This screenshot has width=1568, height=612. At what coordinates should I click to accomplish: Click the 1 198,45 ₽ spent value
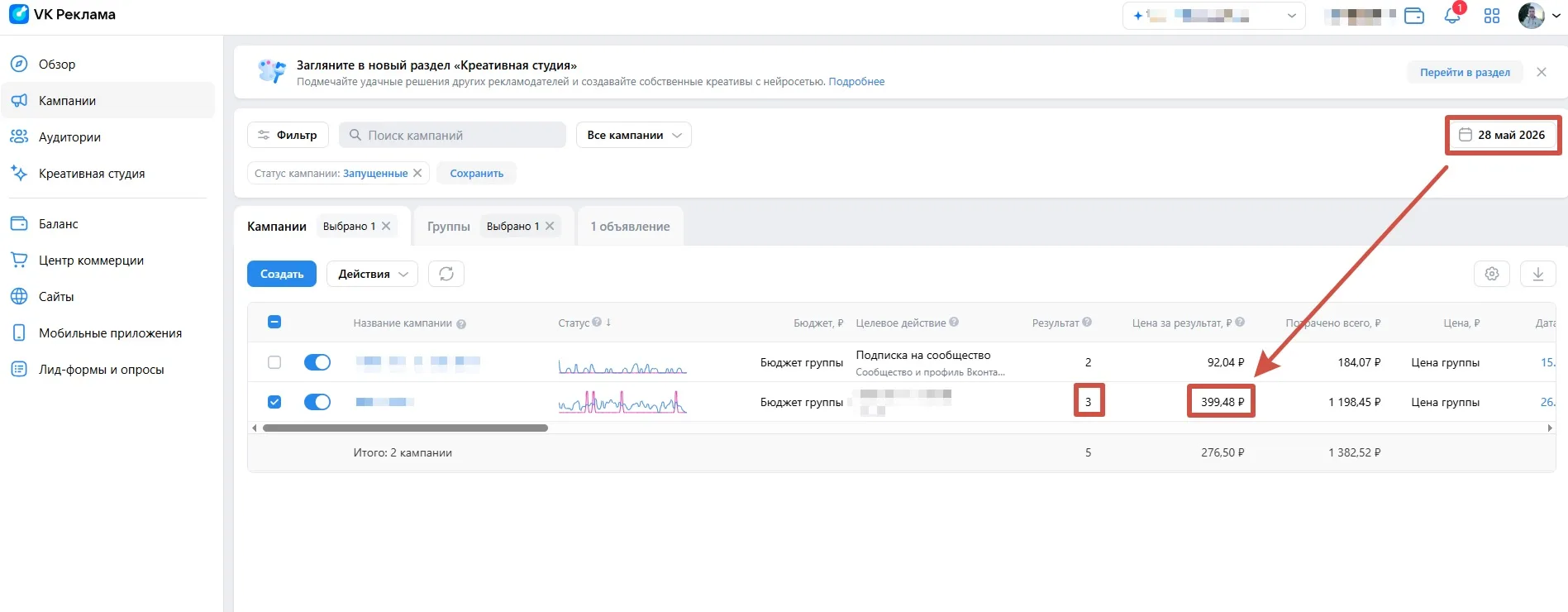pyautogui.click(x=1354, y=402)
